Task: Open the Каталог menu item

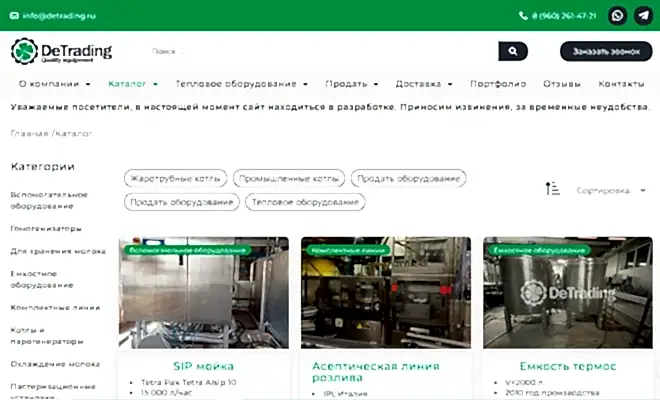Action: click(127, 84)
